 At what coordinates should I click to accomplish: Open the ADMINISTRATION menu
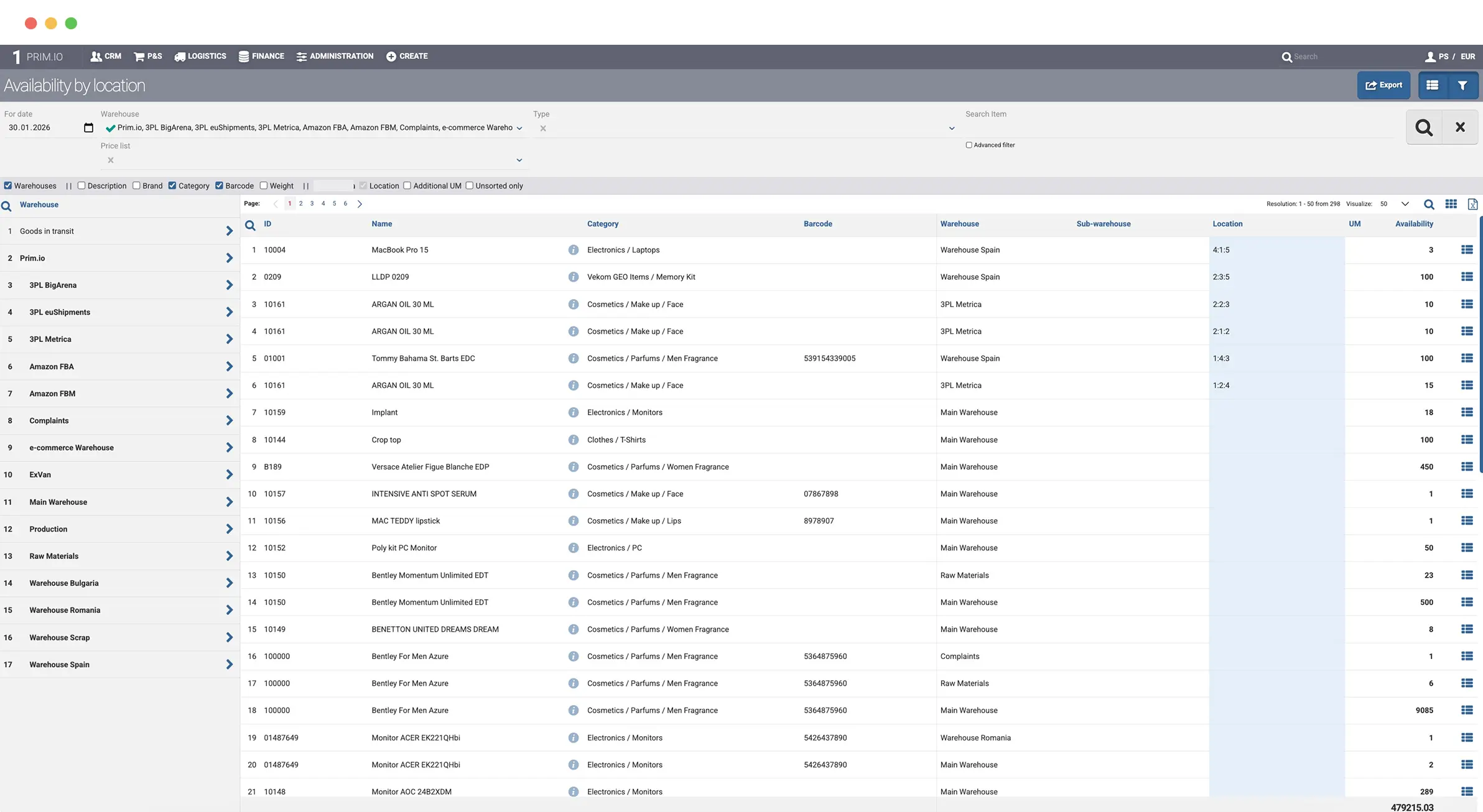click(335, 57)
